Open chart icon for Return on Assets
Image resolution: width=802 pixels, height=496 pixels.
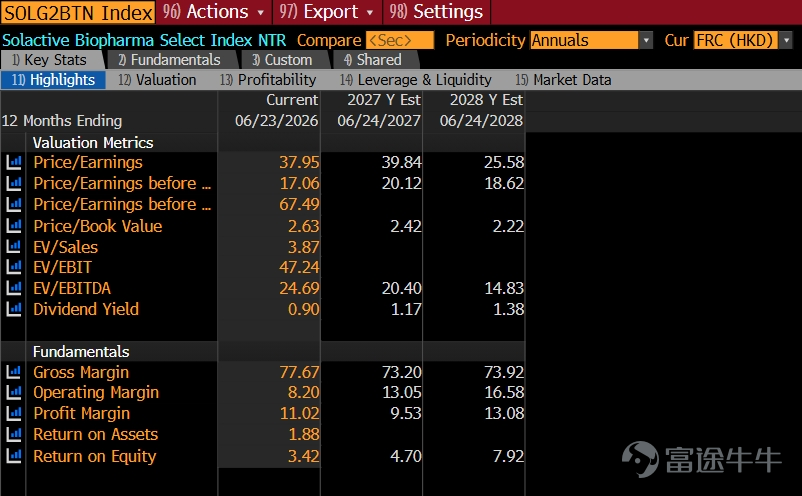14,435
